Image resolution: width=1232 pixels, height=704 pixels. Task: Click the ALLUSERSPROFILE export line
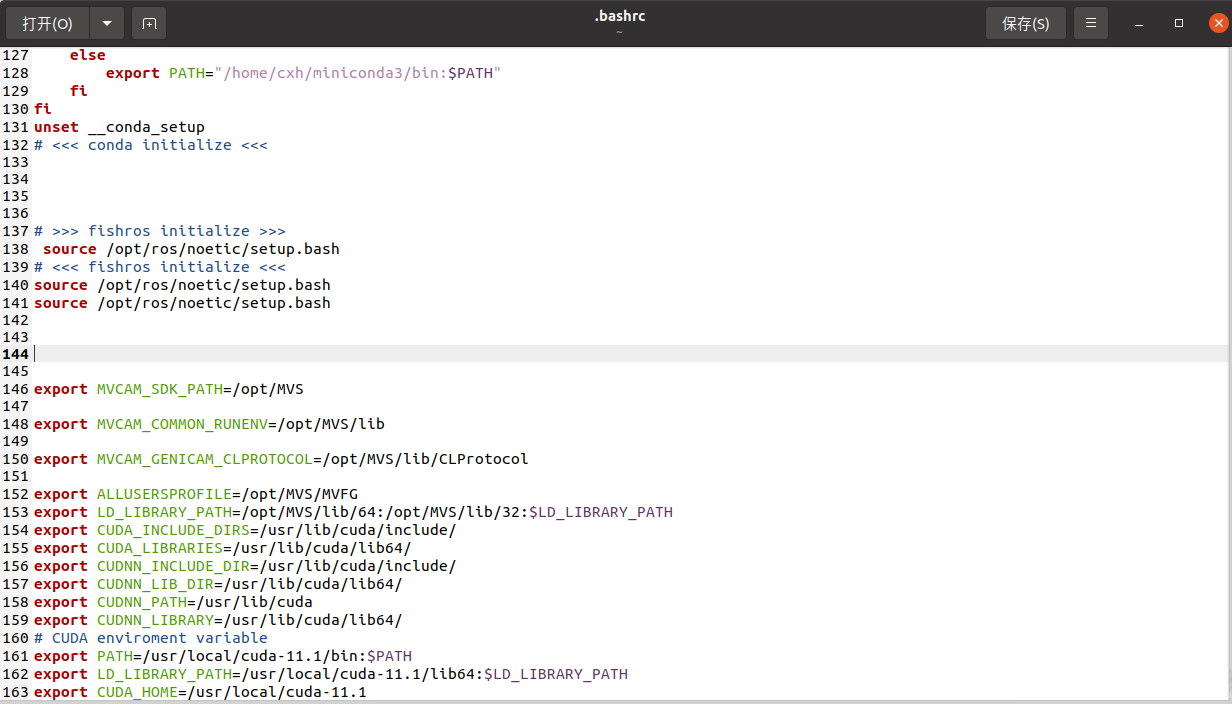tap(195, 494)
